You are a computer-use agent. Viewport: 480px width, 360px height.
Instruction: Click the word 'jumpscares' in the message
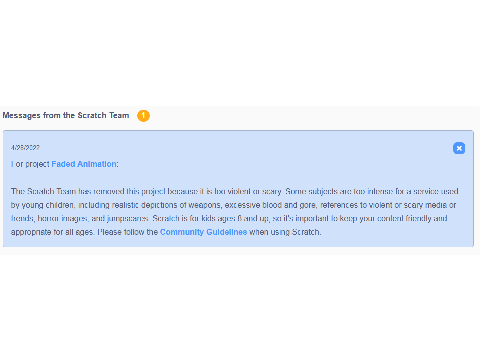point(127,218)
